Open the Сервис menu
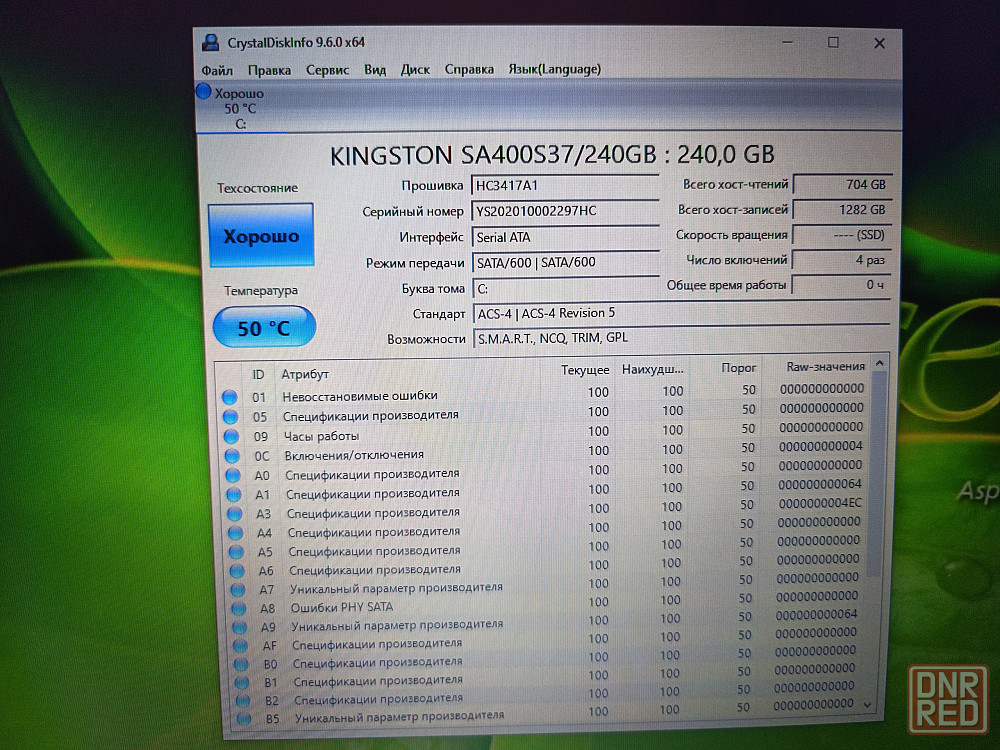This screenshot has width=1000, height=750. (x=327, y=70)
